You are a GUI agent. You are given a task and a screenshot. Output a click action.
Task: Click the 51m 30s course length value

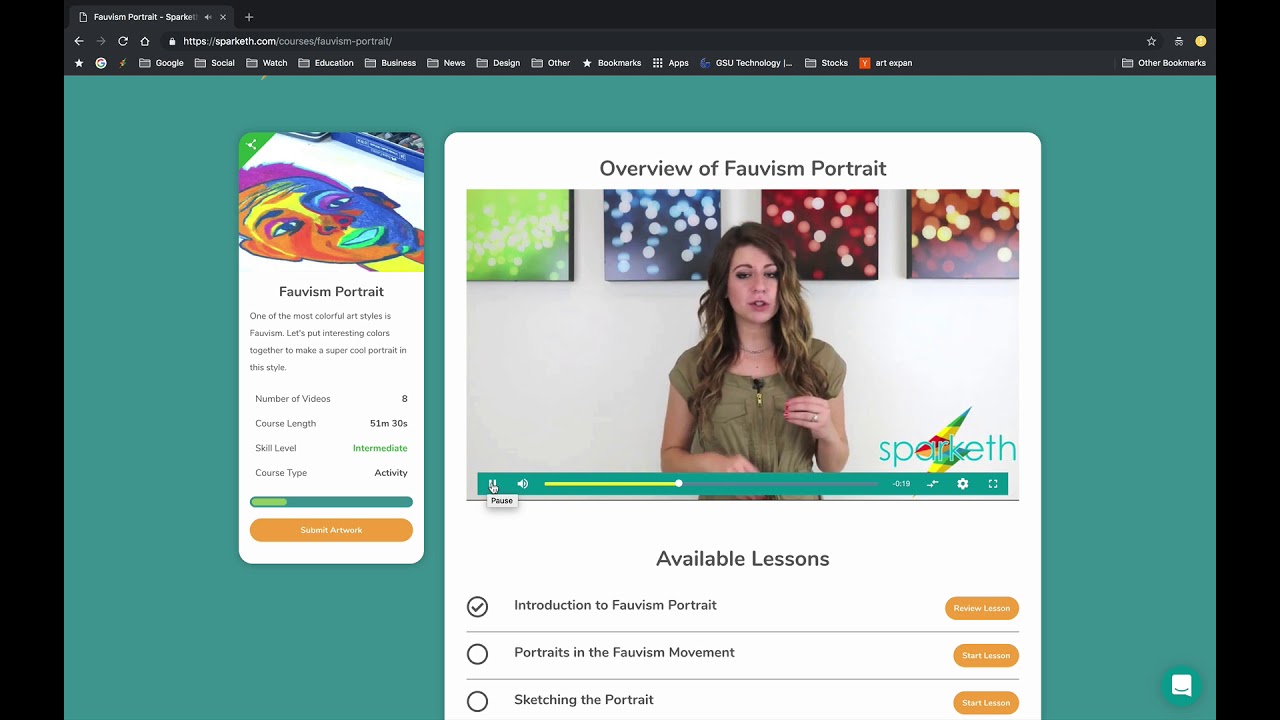tap(389, 423)
